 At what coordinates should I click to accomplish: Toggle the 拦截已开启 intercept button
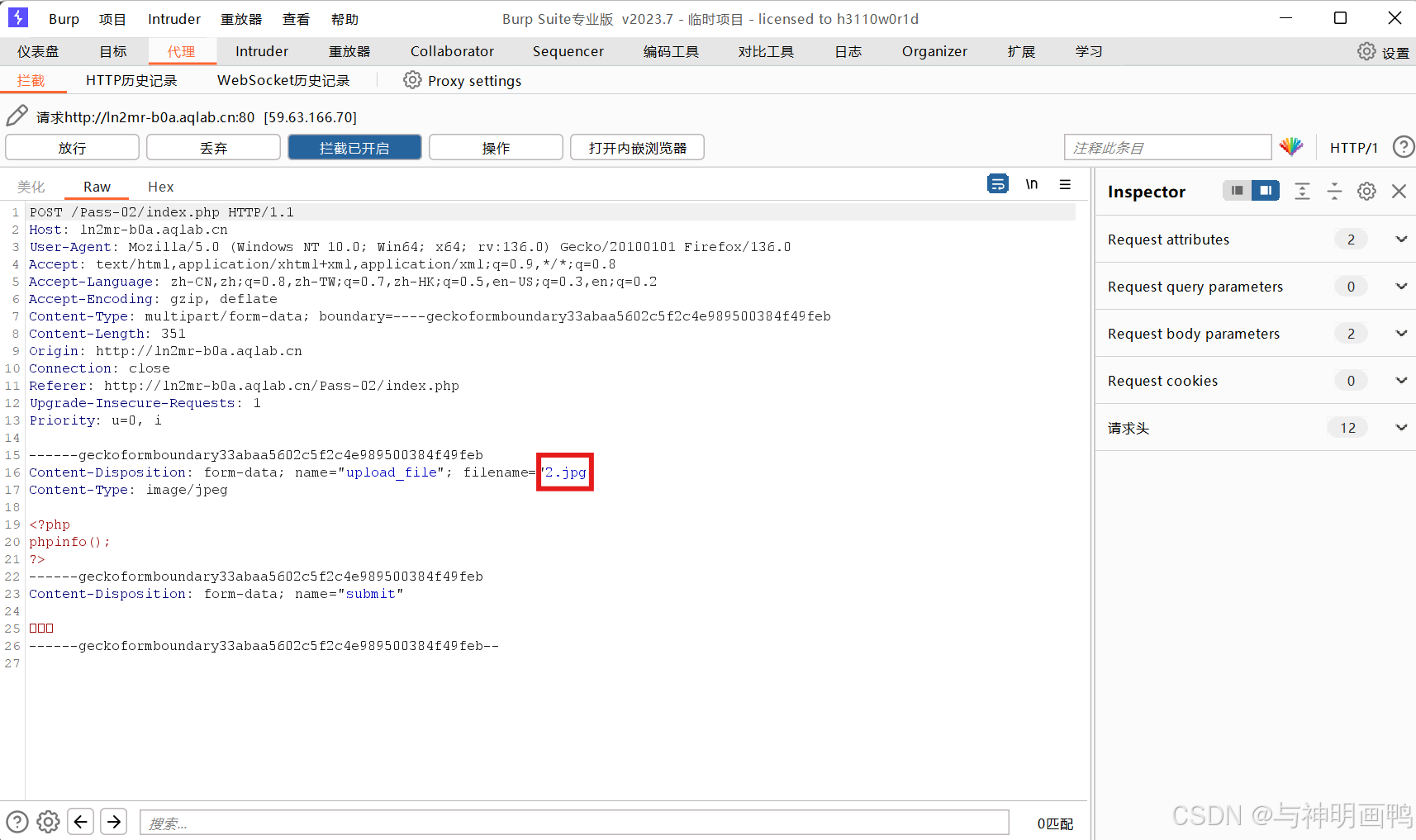pos(354,148)
